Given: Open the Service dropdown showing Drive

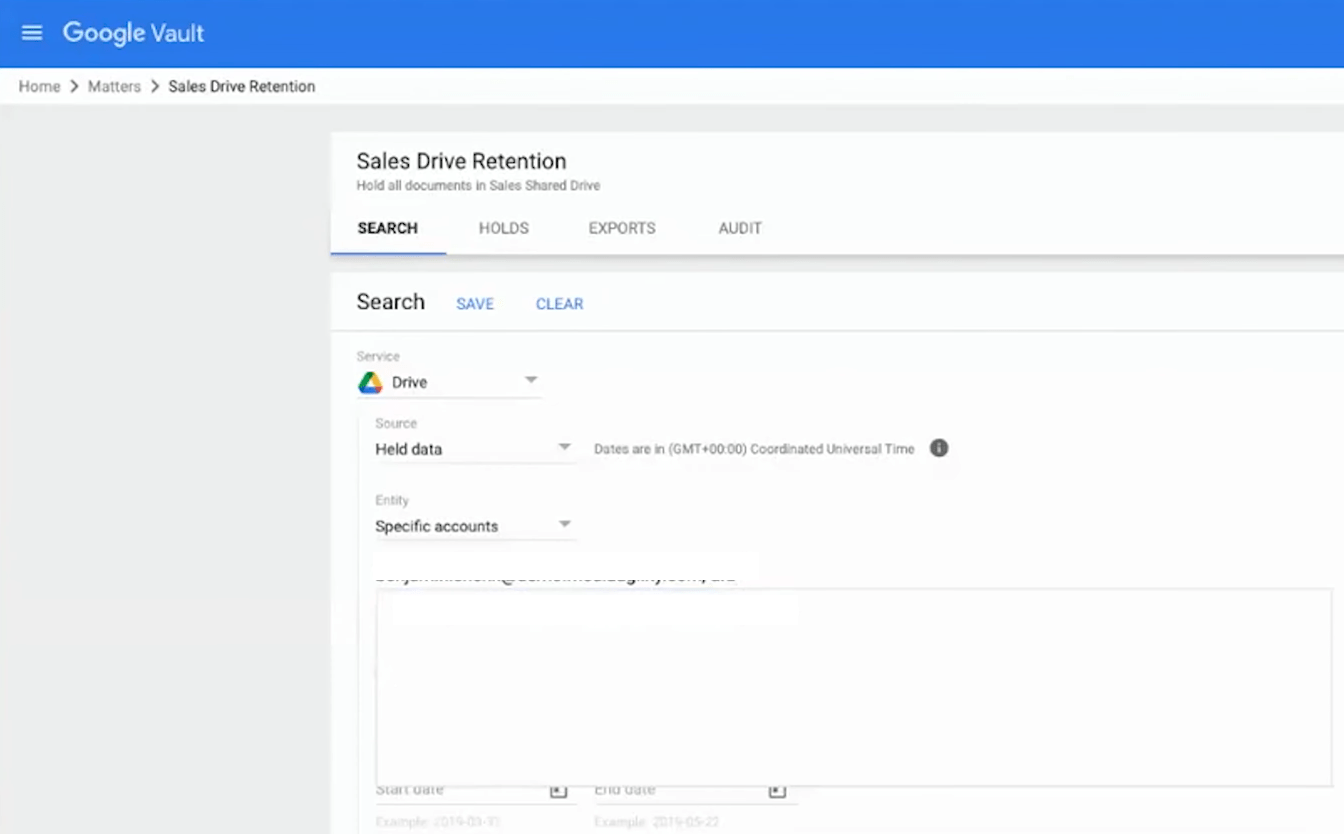Looking at the screenshot, I should click(x=531, y=381).
